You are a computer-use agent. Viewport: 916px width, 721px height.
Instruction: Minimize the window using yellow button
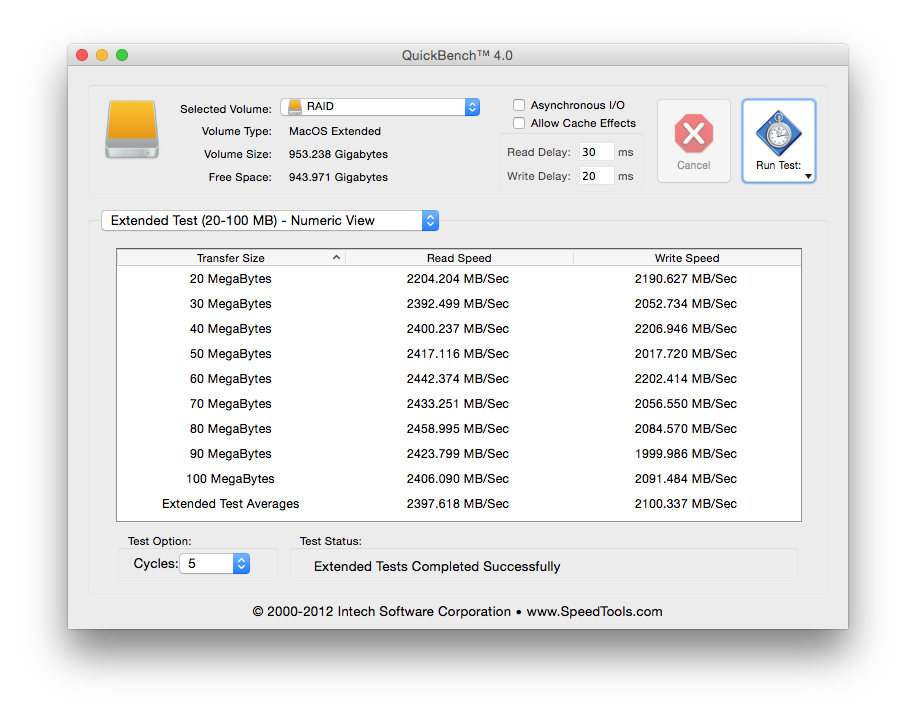tap(102, 55)
